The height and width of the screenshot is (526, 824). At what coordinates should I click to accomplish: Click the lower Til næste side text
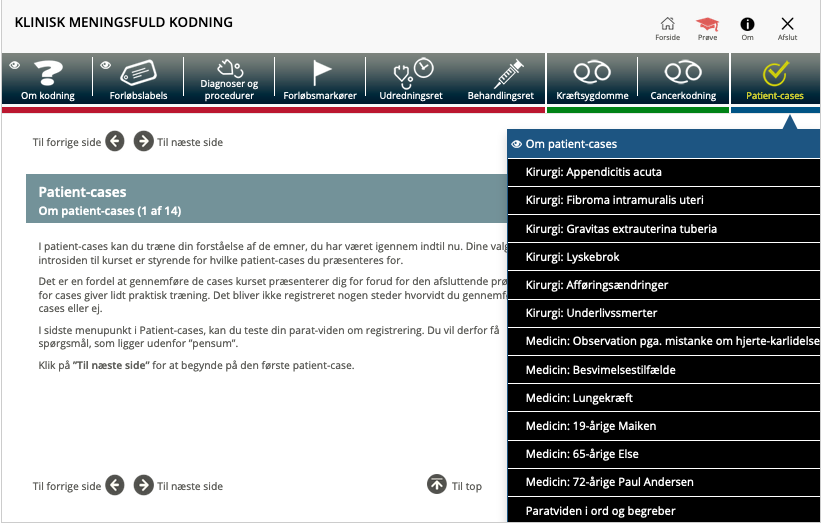click(x=190, y=487)
